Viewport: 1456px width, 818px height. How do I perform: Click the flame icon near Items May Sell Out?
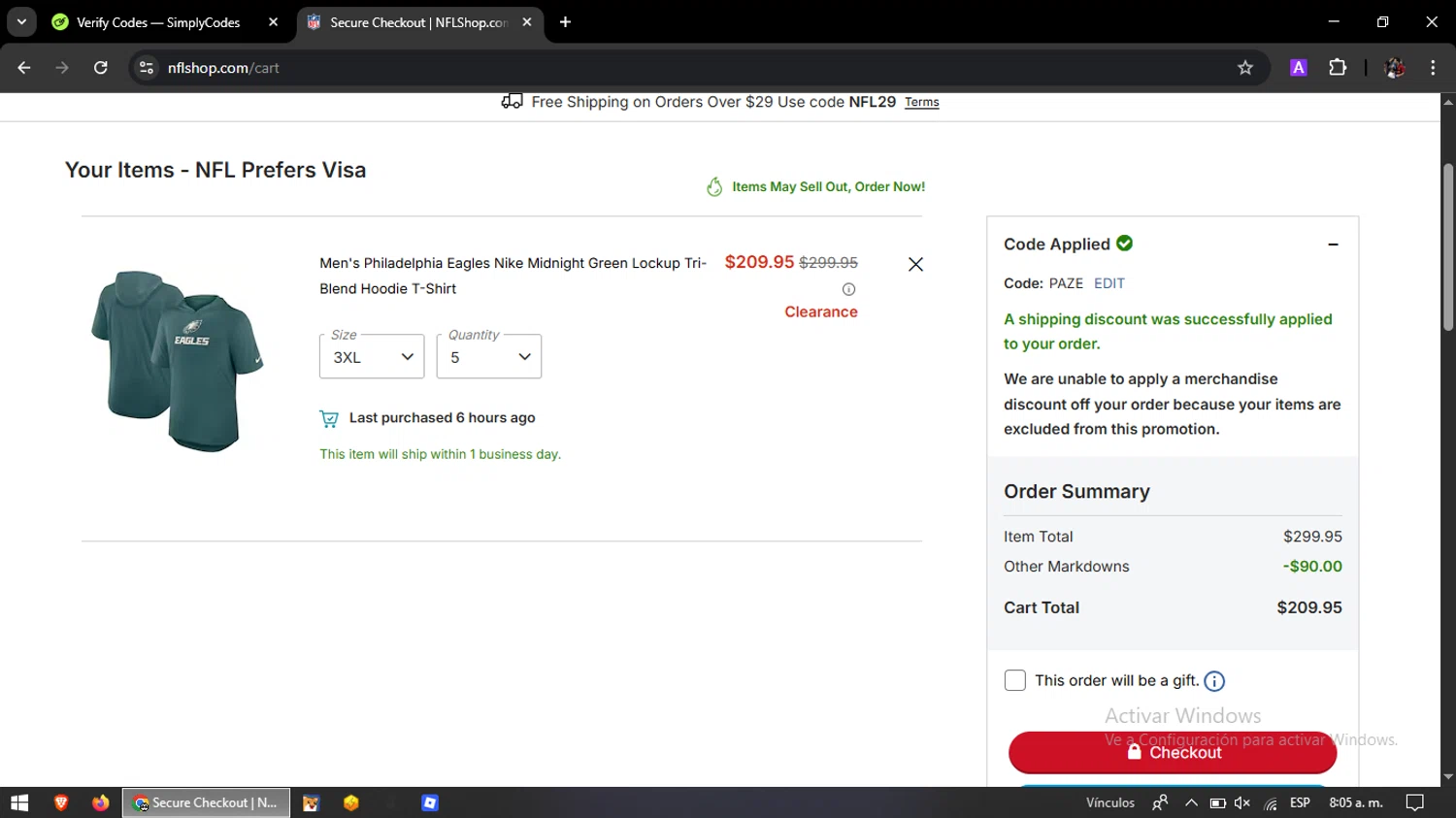point(714,186)
